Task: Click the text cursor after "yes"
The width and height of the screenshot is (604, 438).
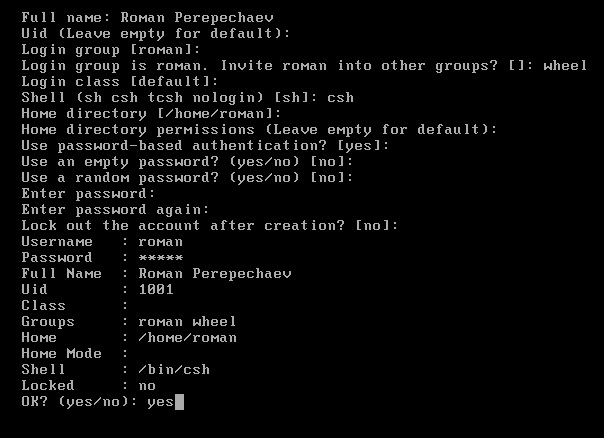Action: point(180,402)
